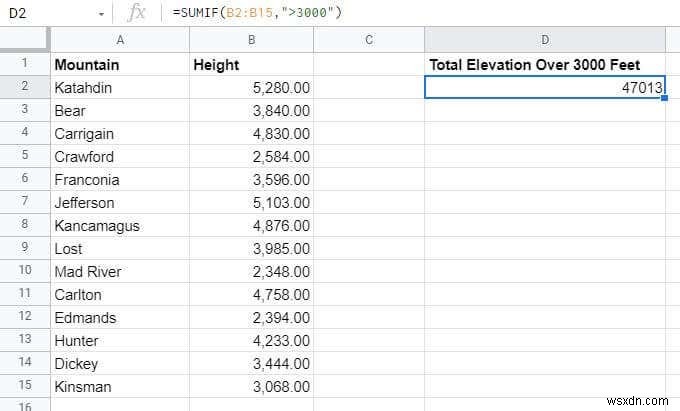This screenshot has height=411, width=680.
Task: Click height value 2,394.00
Action: 252,317
